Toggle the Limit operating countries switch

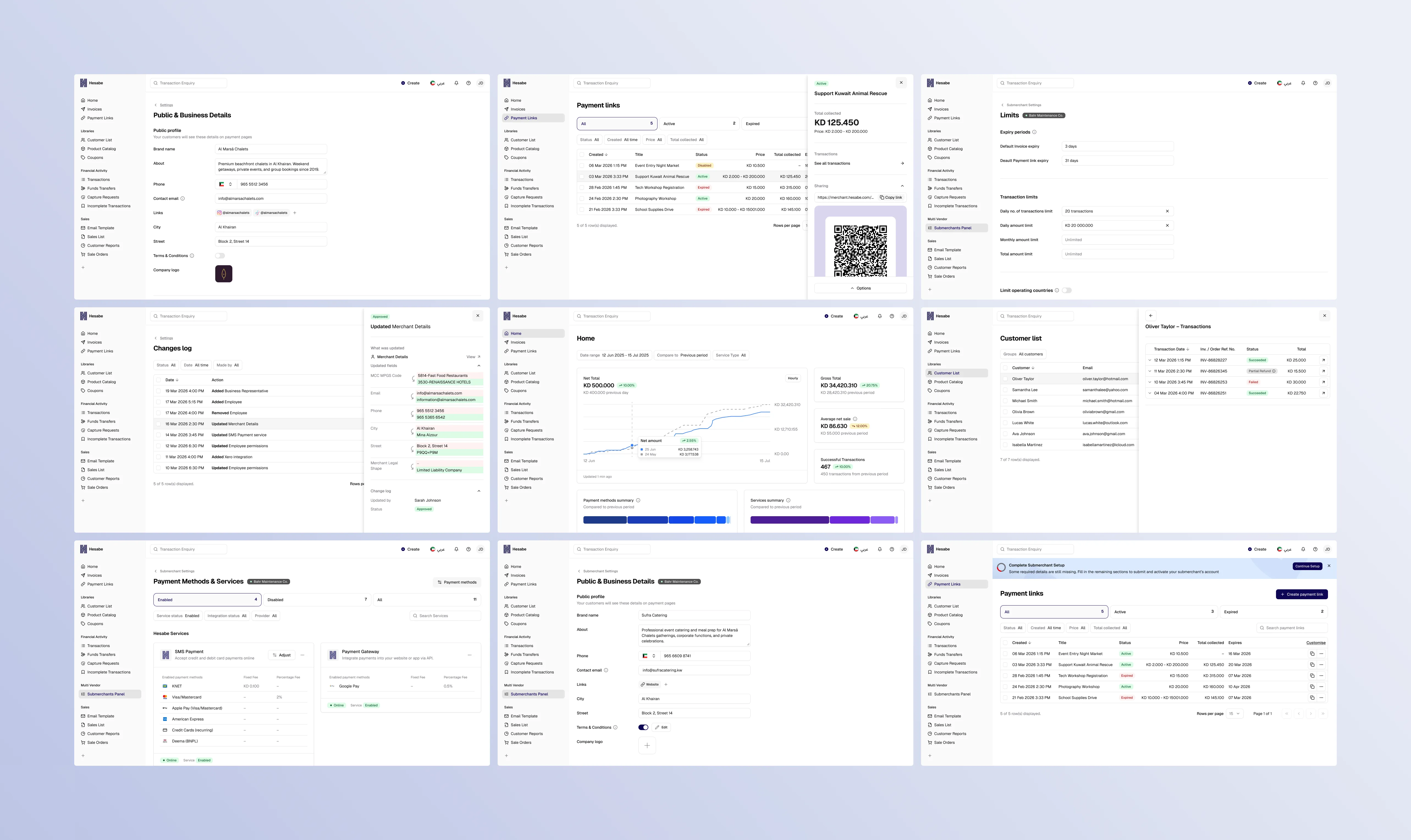(1067, 290)
